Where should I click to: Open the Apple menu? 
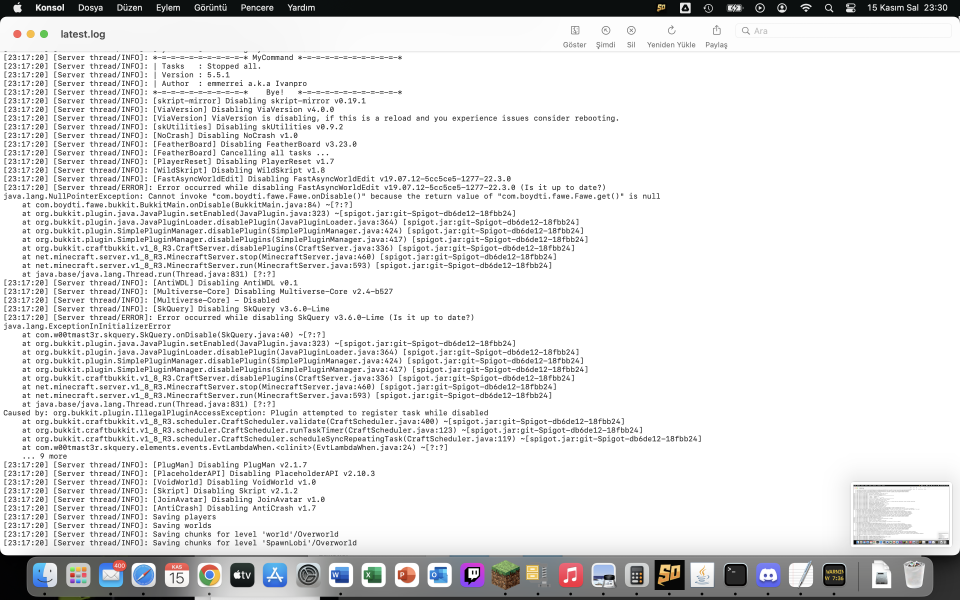[x=17, y=8]
